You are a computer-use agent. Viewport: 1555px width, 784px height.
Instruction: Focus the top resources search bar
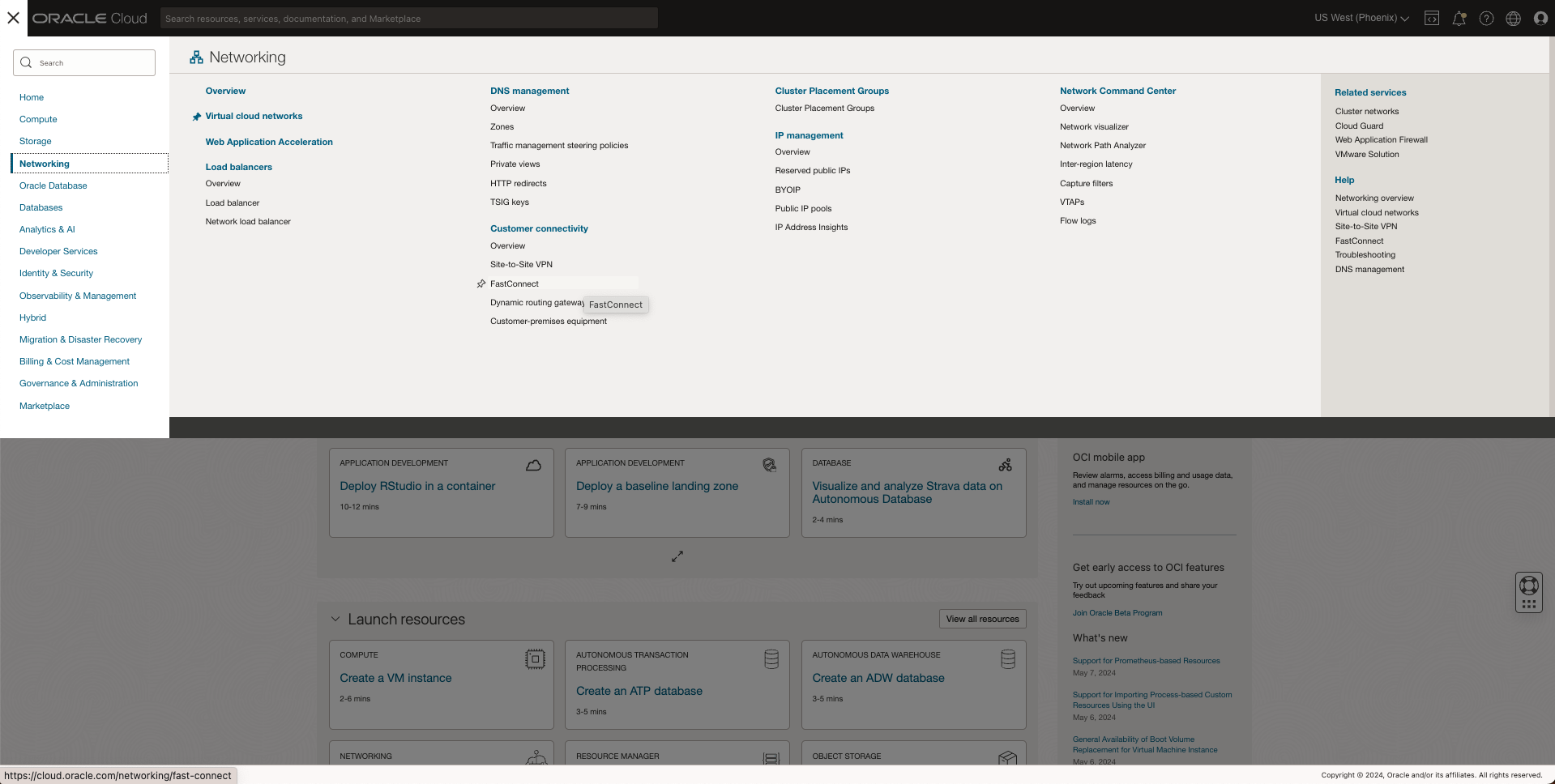408,19
